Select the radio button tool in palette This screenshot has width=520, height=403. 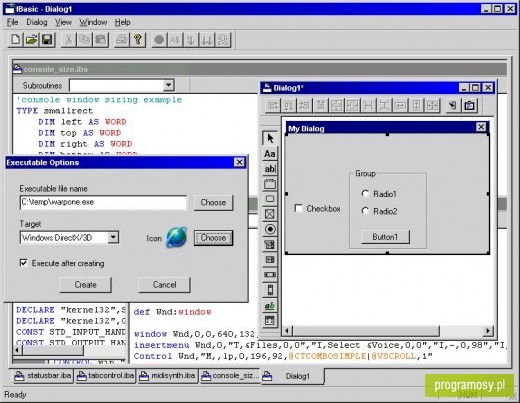(270, 229)
